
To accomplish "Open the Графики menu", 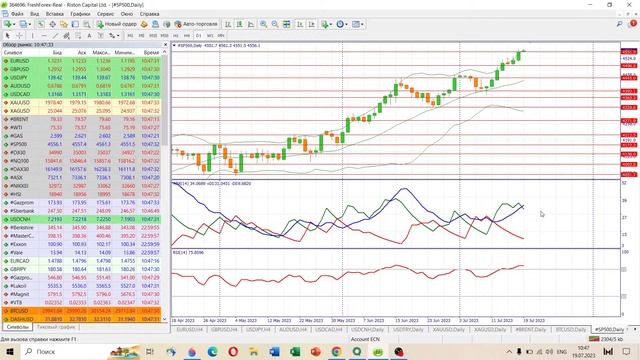I will (80, 13).
